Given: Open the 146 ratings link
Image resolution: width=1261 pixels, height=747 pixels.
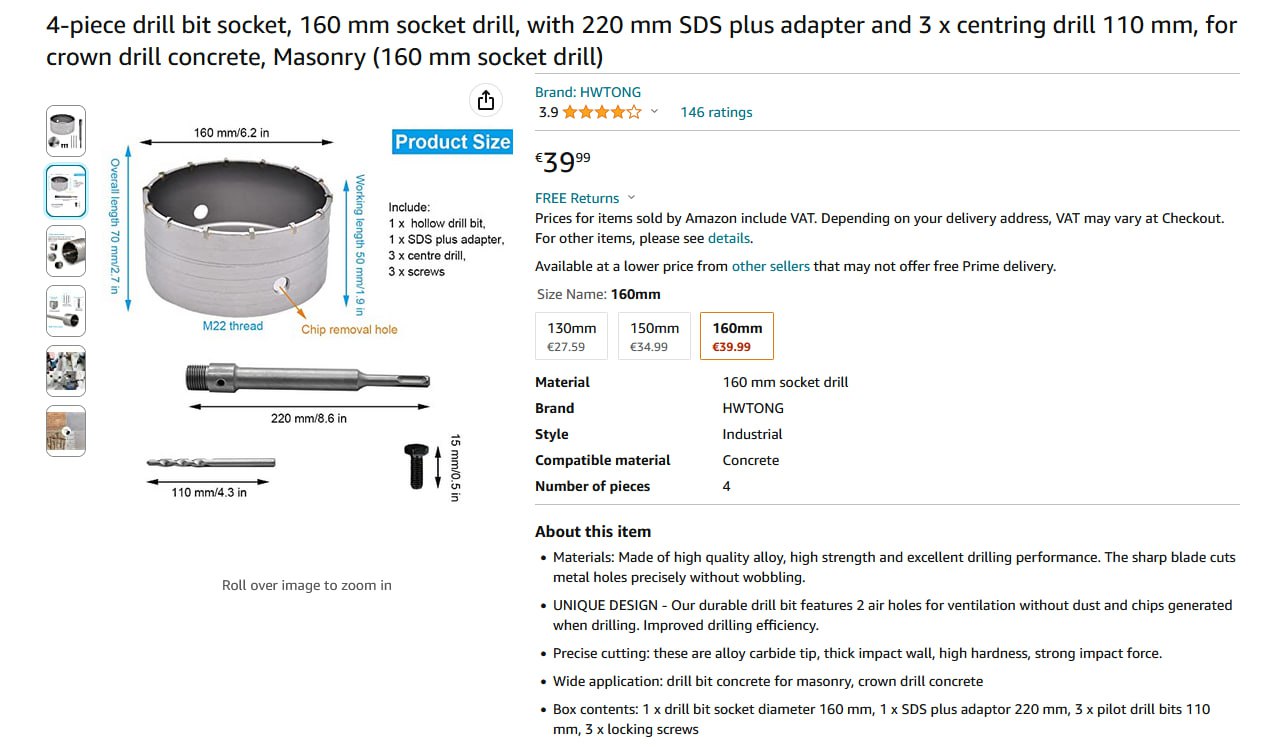Looking at the screenshot, I should tap(716, 112).
